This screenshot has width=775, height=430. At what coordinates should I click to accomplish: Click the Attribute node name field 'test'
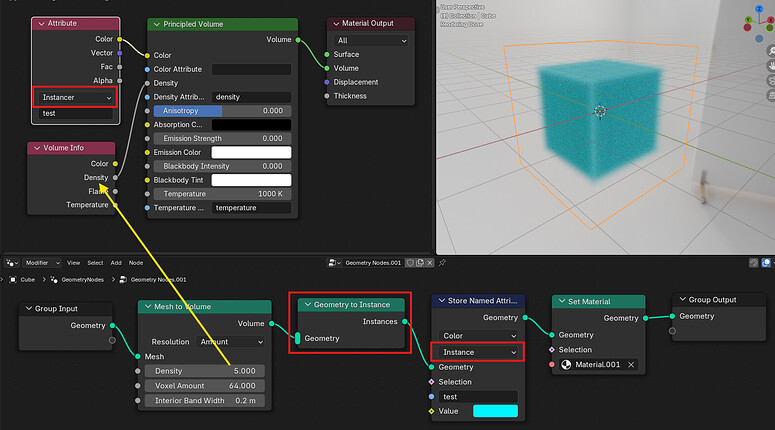pyautogui.click(x=76, y=113)
